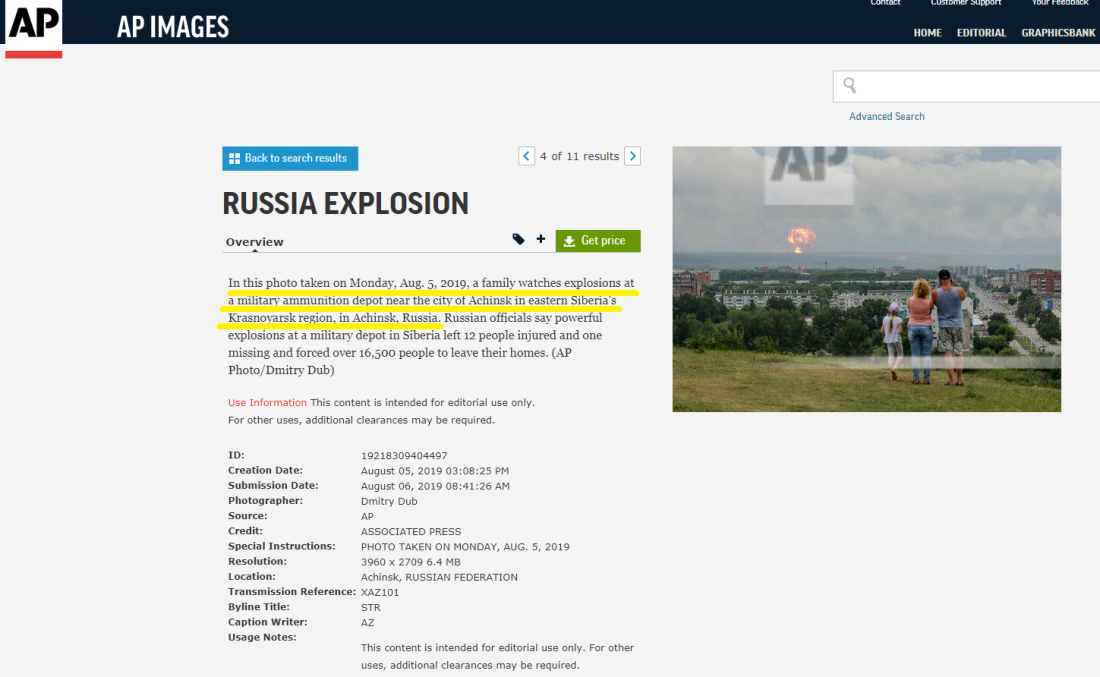Click the plus icon next to tag

pyautogui.click(x=541, y=239)
